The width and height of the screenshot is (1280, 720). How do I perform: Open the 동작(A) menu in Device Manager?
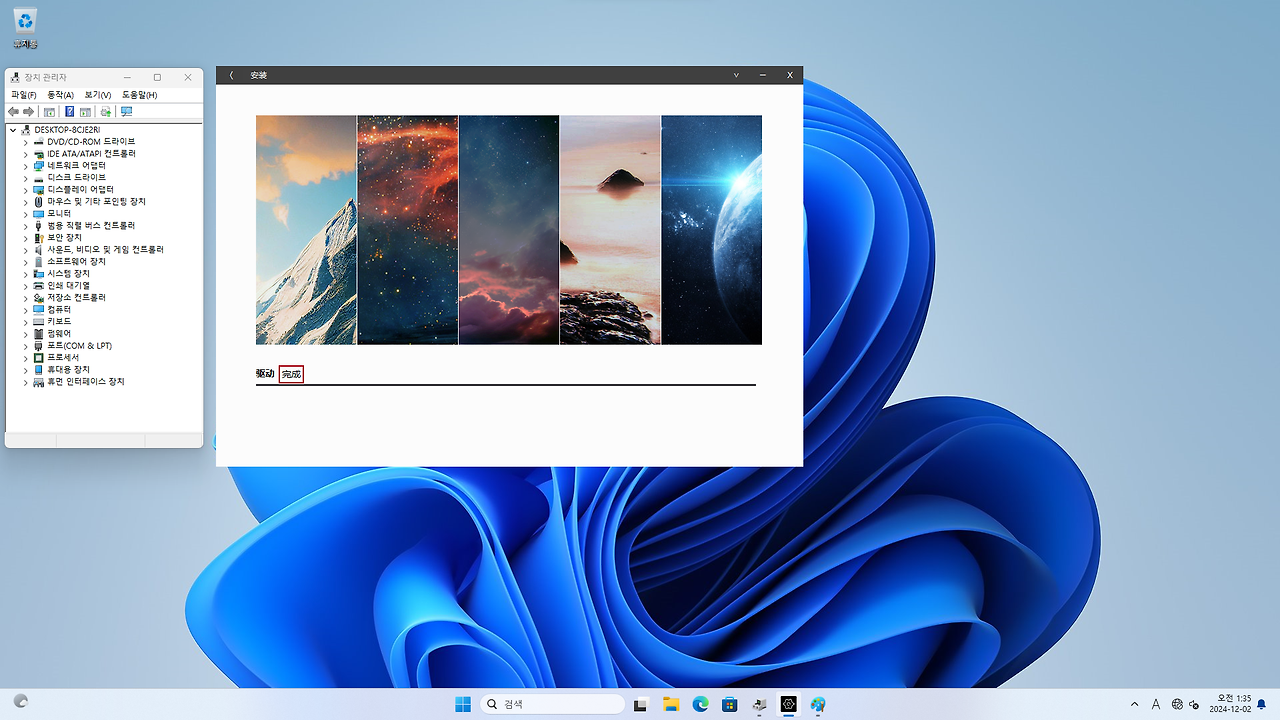pyautogui.click(x=60, y=95)
